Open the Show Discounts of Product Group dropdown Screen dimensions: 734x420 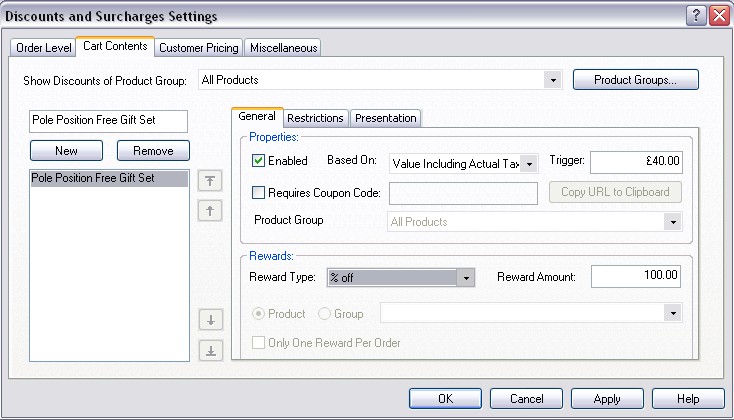[x=552, y=80]
